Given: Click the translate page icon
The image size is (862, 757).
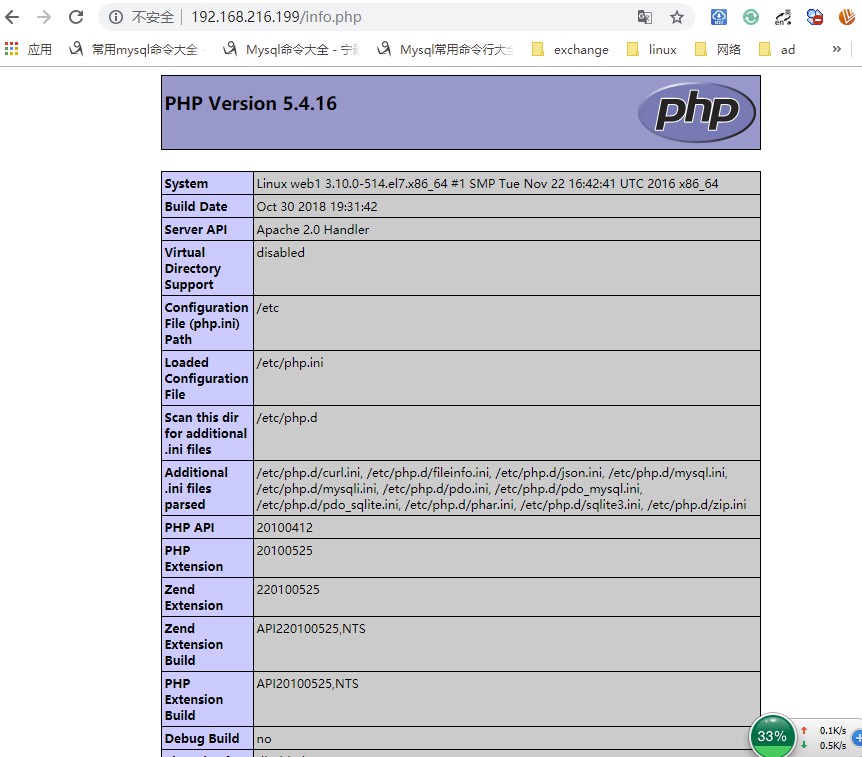Looking at the screenshot, I should pyautogui.click(x=644, y=17).
